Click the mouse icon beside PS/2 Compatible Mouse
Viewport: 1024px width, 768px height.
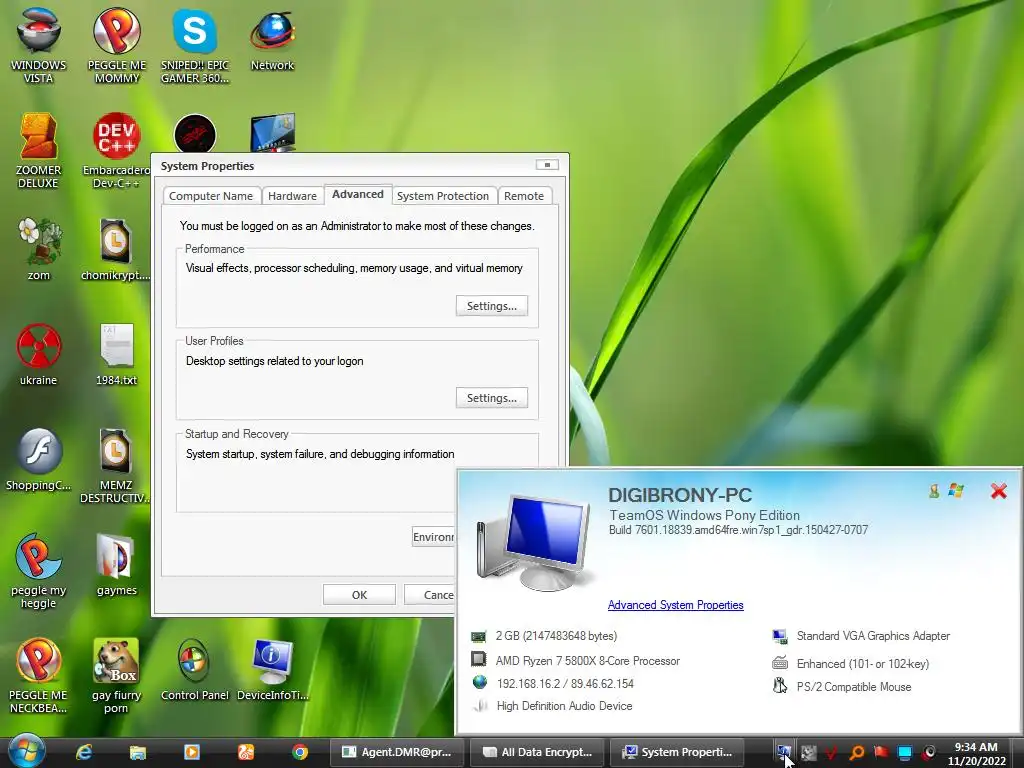[780, 686]
